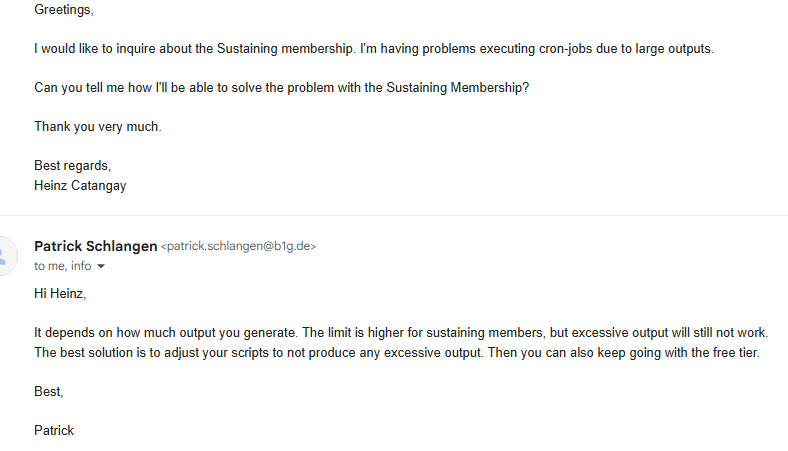This screenshot has width=788, height=451.
Task: Click the line starting 'It depends on how much output'
Action: pyautogui.click(x=401, y=332)
